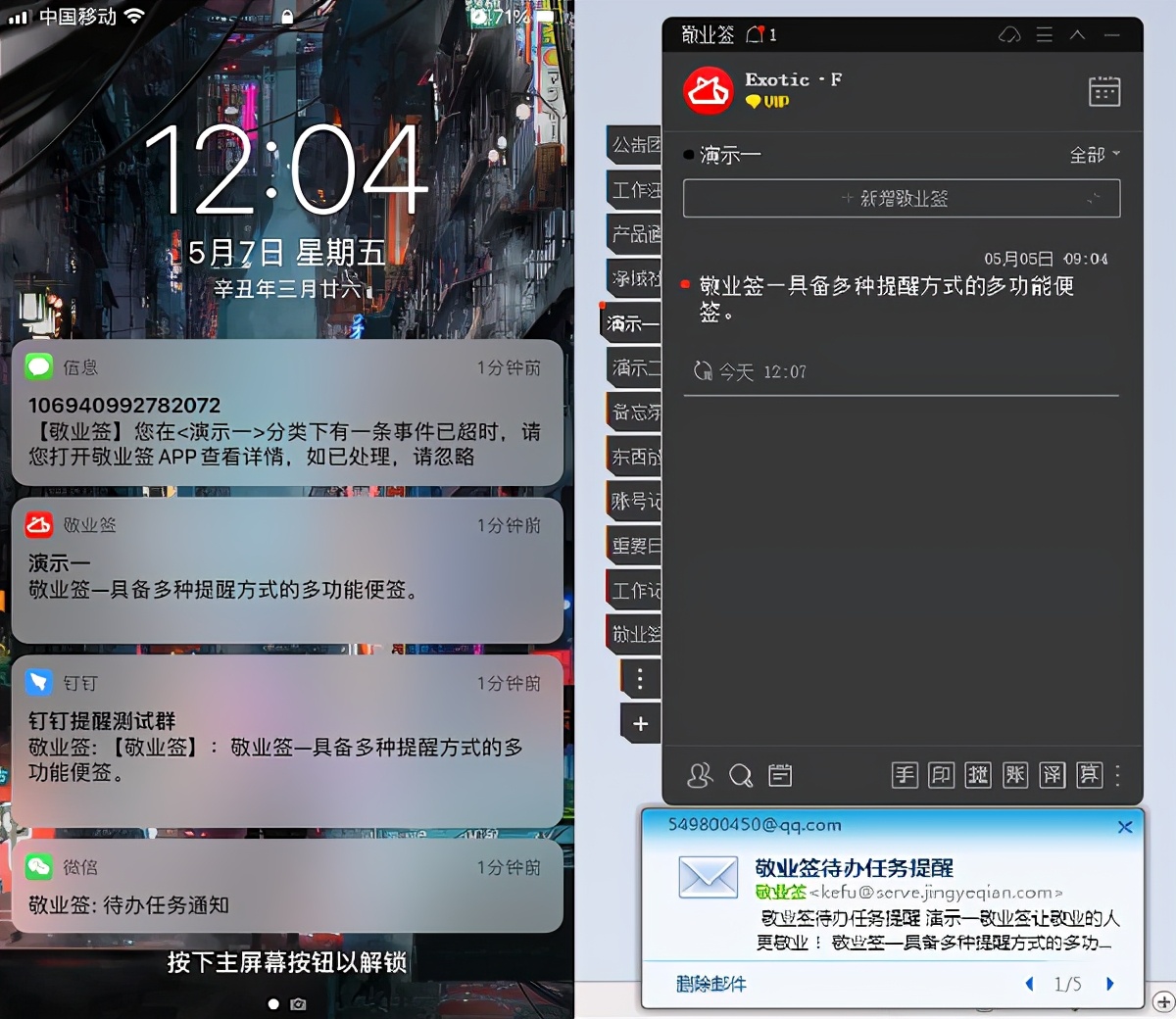Open the calendar icon near Exotic profile
Viewport: 1176px width, 1019px height.
coord(1103,90)
